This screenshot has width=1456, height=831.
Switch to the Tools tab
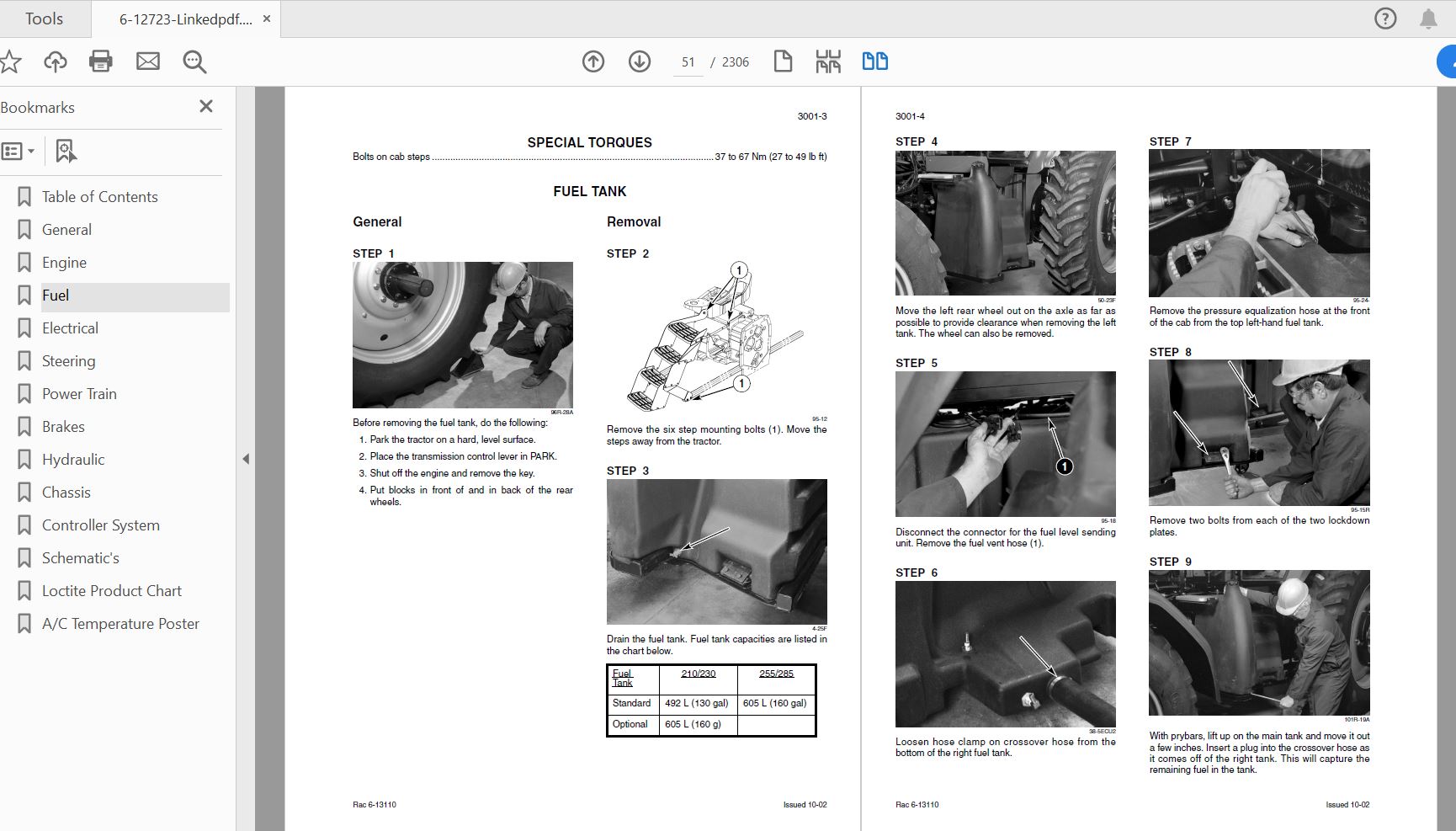click(x=44, y=19)
